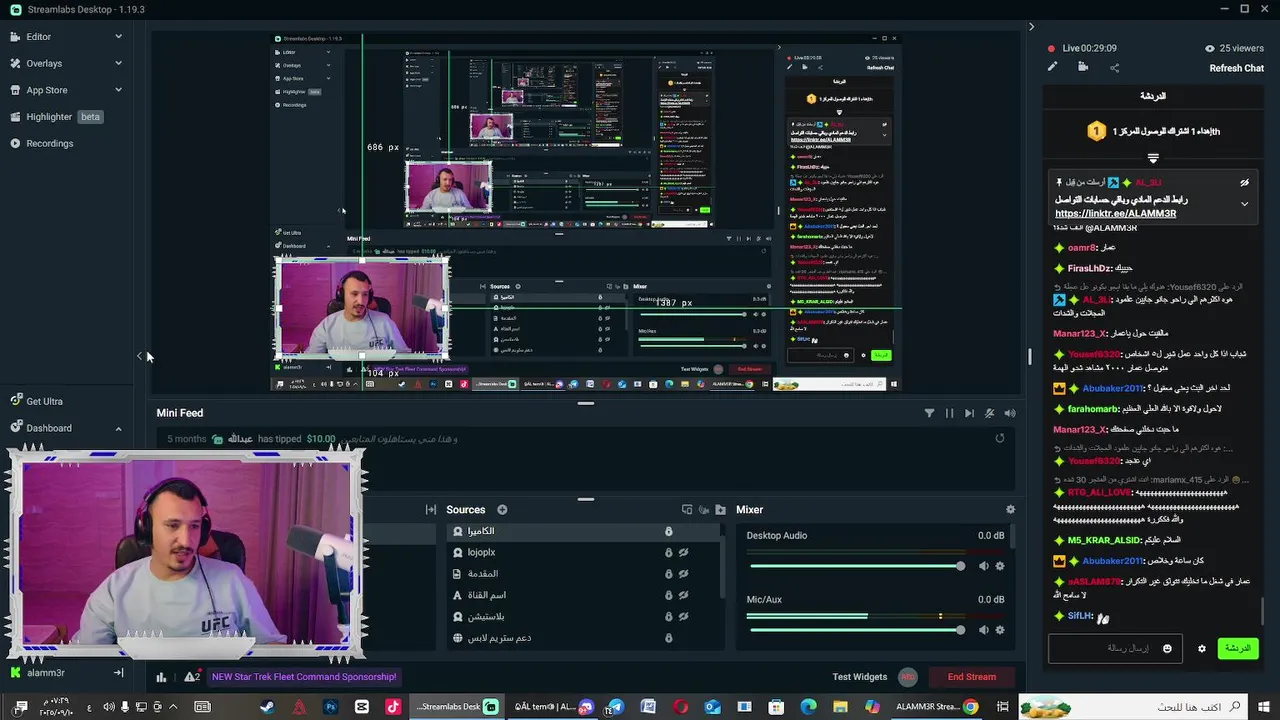Show the hidden المقدمة source
This screenshot has height=720, width=1280.
pos(684,574)
